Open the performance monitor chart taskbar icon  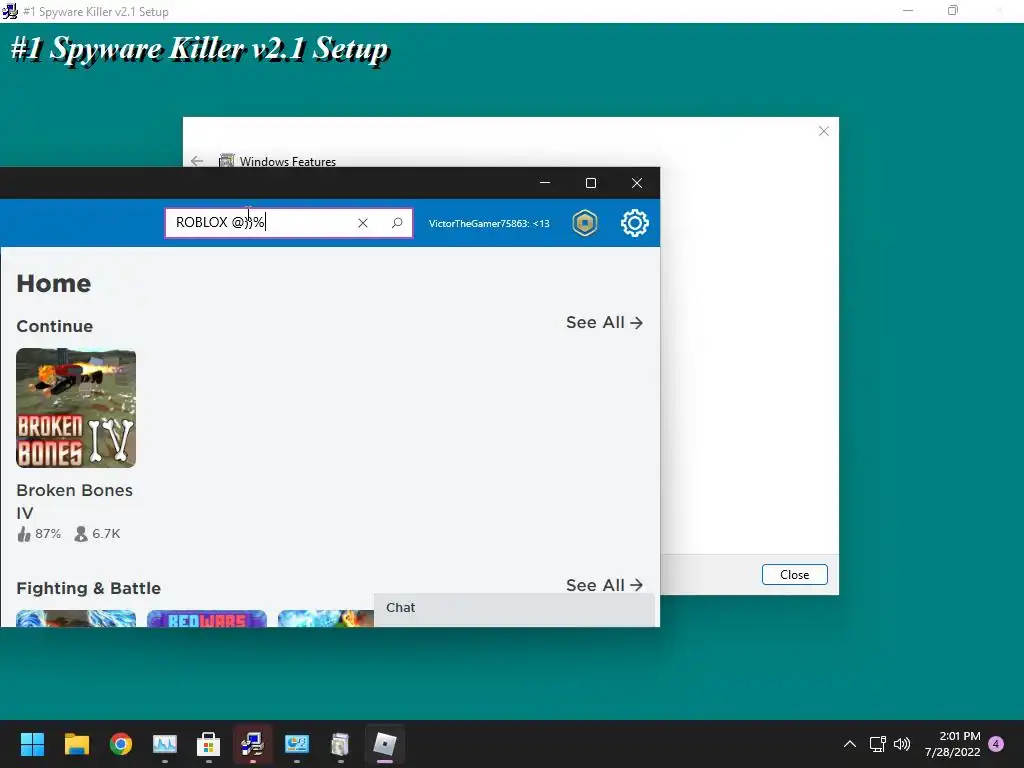165,744
